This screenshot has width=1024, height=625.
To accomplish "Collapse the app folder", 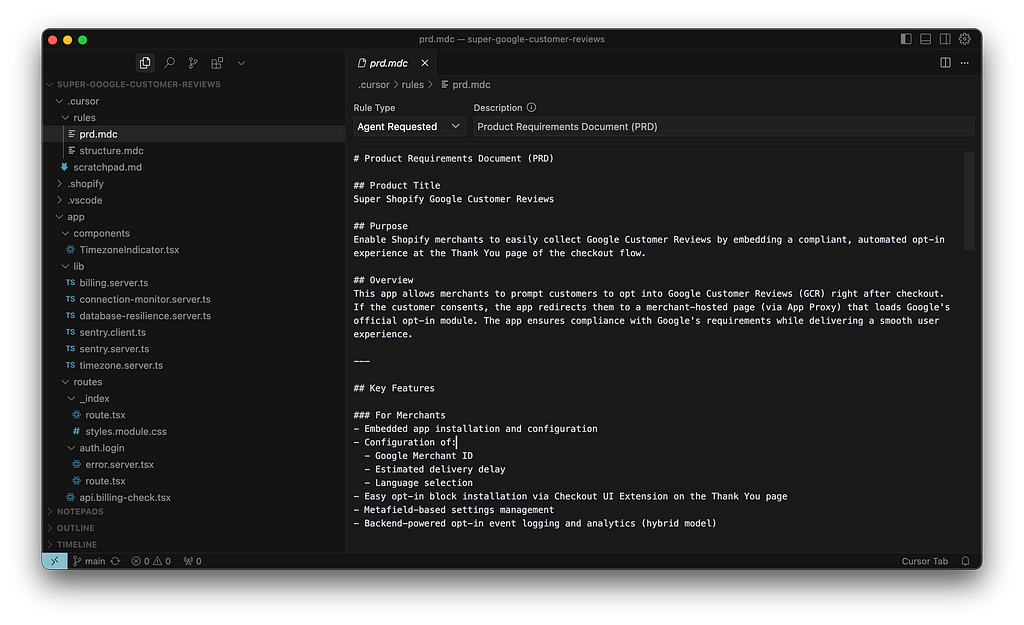I will pos(75,217).
